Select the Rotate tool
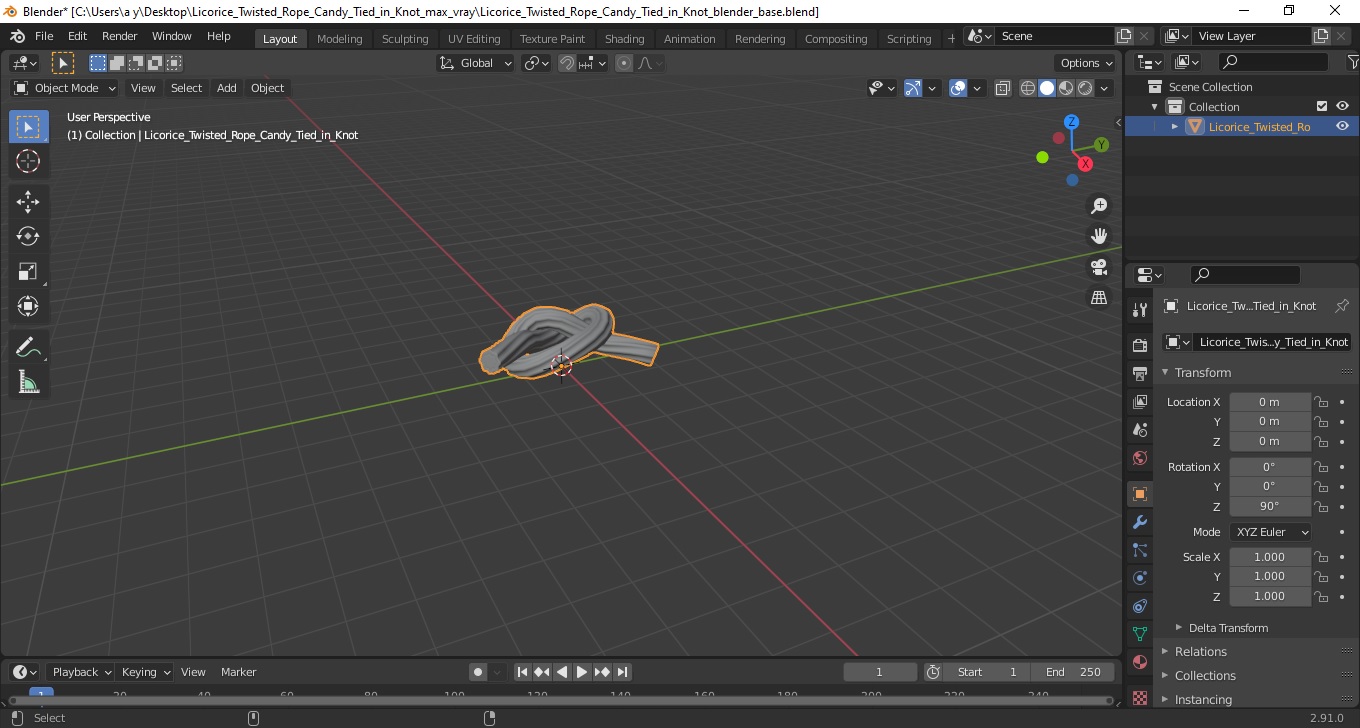1360x728 pixels. (28, 236)
